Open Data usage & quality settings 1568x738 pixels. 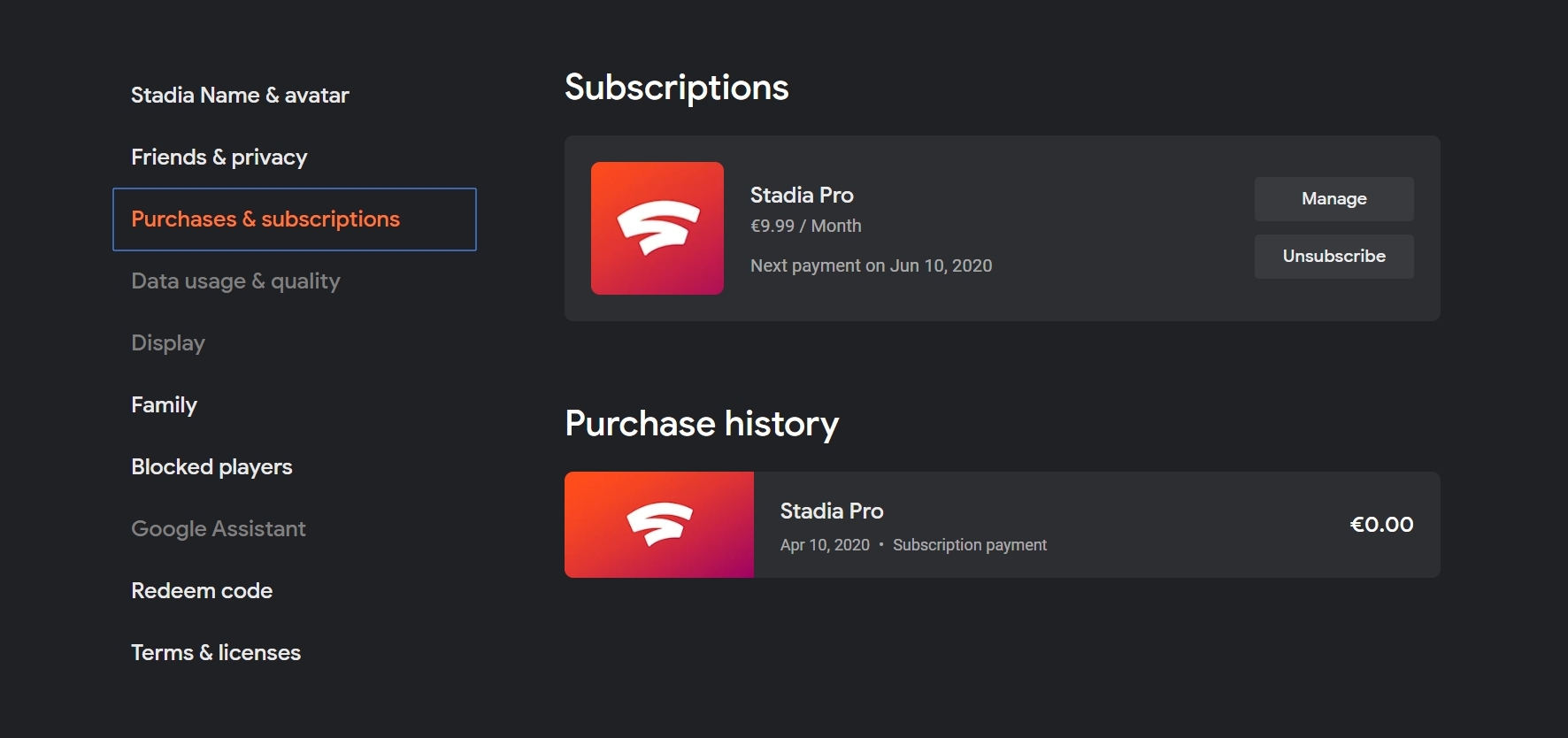(x=235, y=281)
